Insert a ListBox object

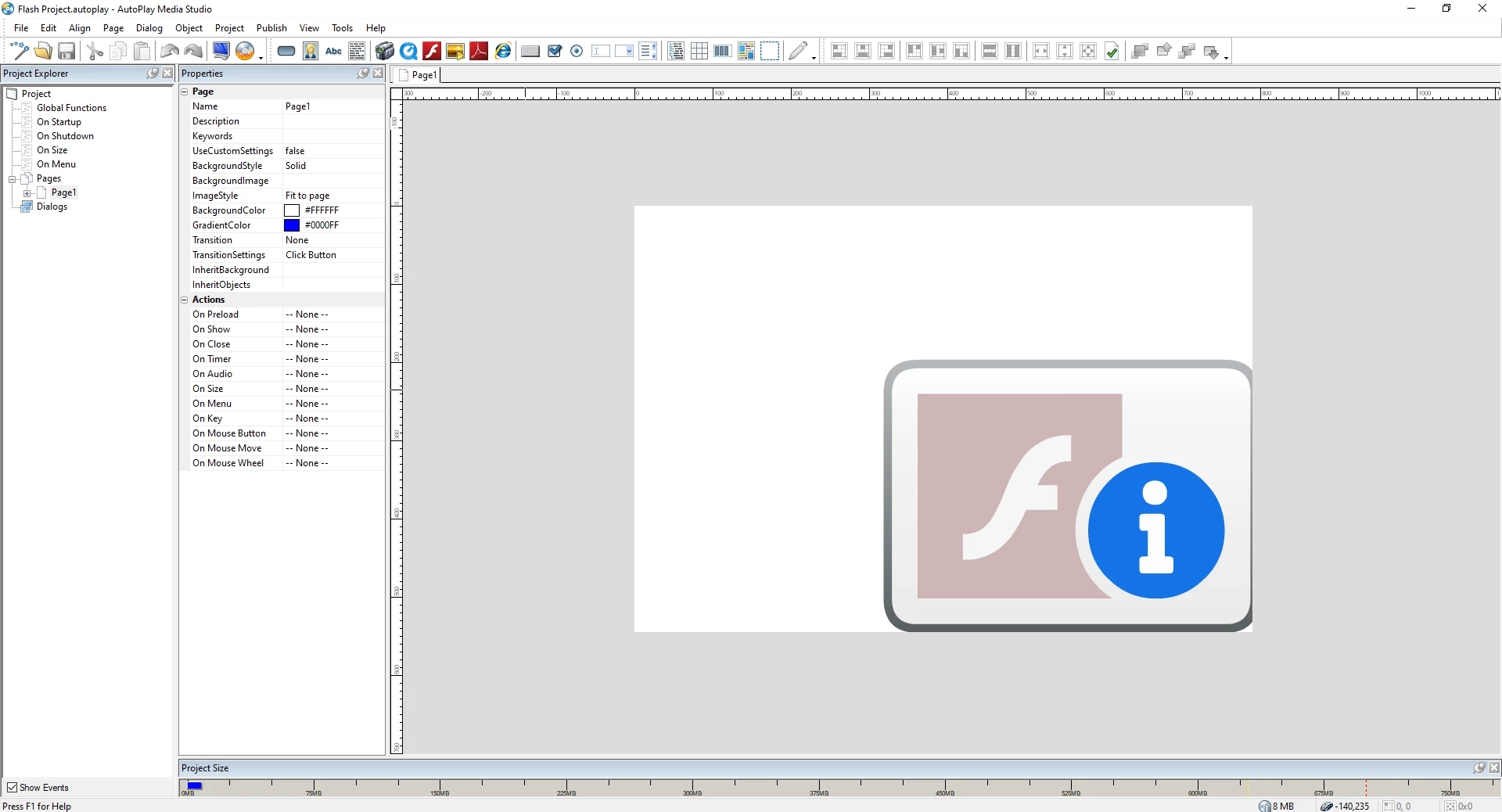pyautogui.click(x=648, y=52)
